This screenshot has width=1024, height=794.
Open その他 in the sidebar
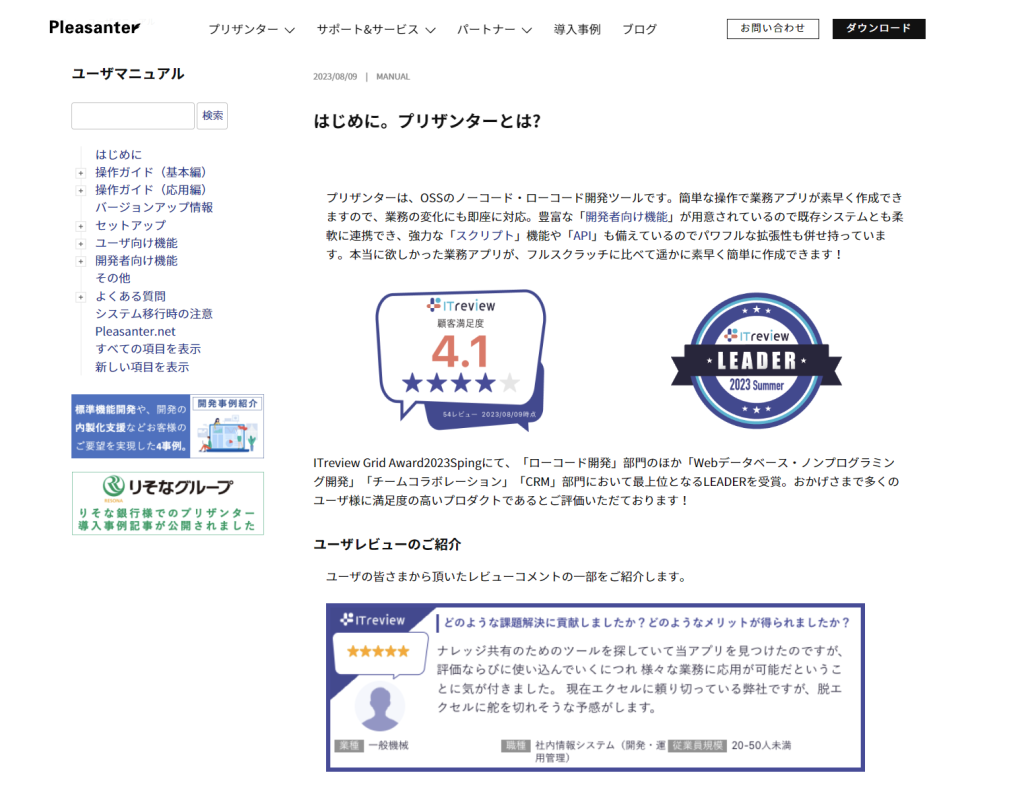pyautogui.click(x=113, y=278)
